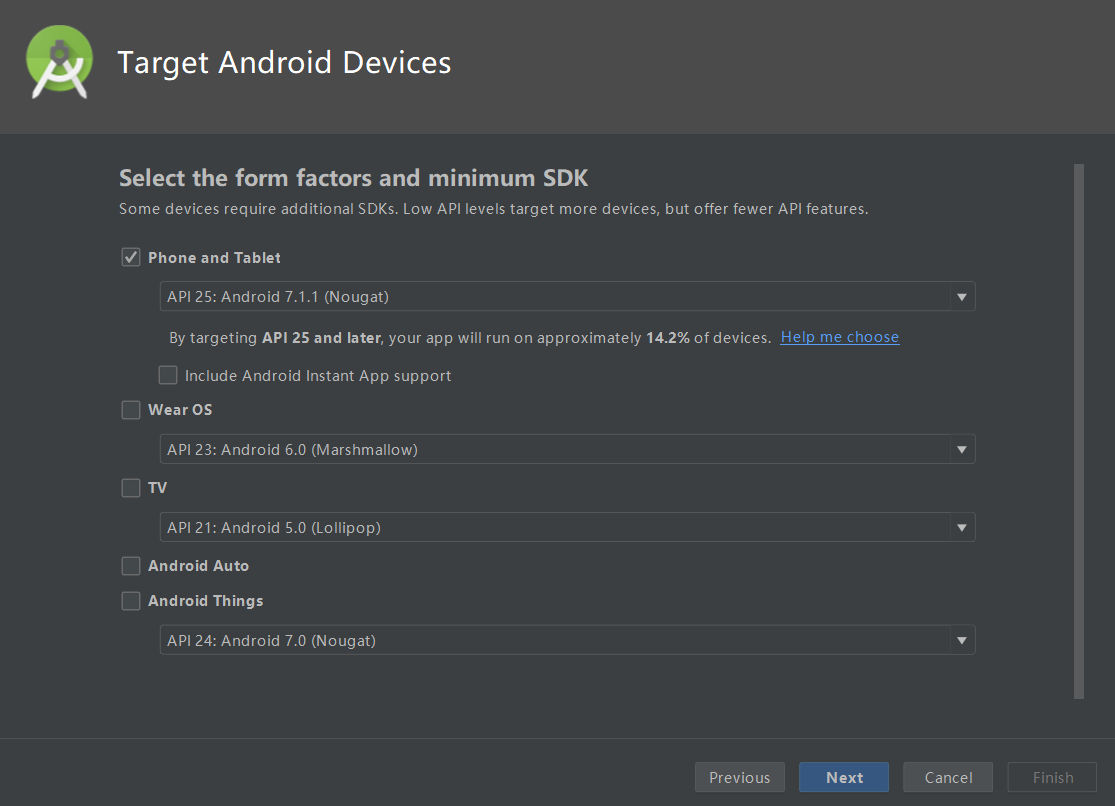Image resolution: width=1115 pixels, height=806 pixels.
Task: Cancel the new project wizard
Action: (x=948, y=778)
